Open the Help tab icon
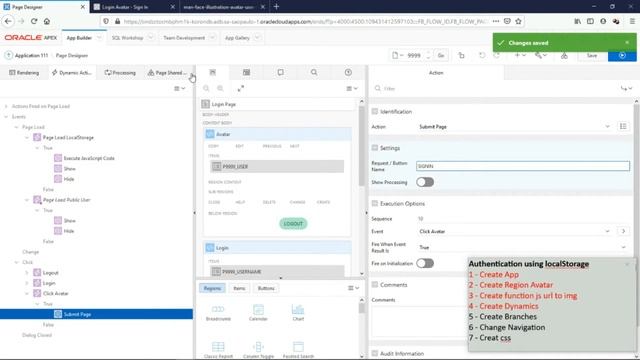640x360 pixels. coord(348,72)
